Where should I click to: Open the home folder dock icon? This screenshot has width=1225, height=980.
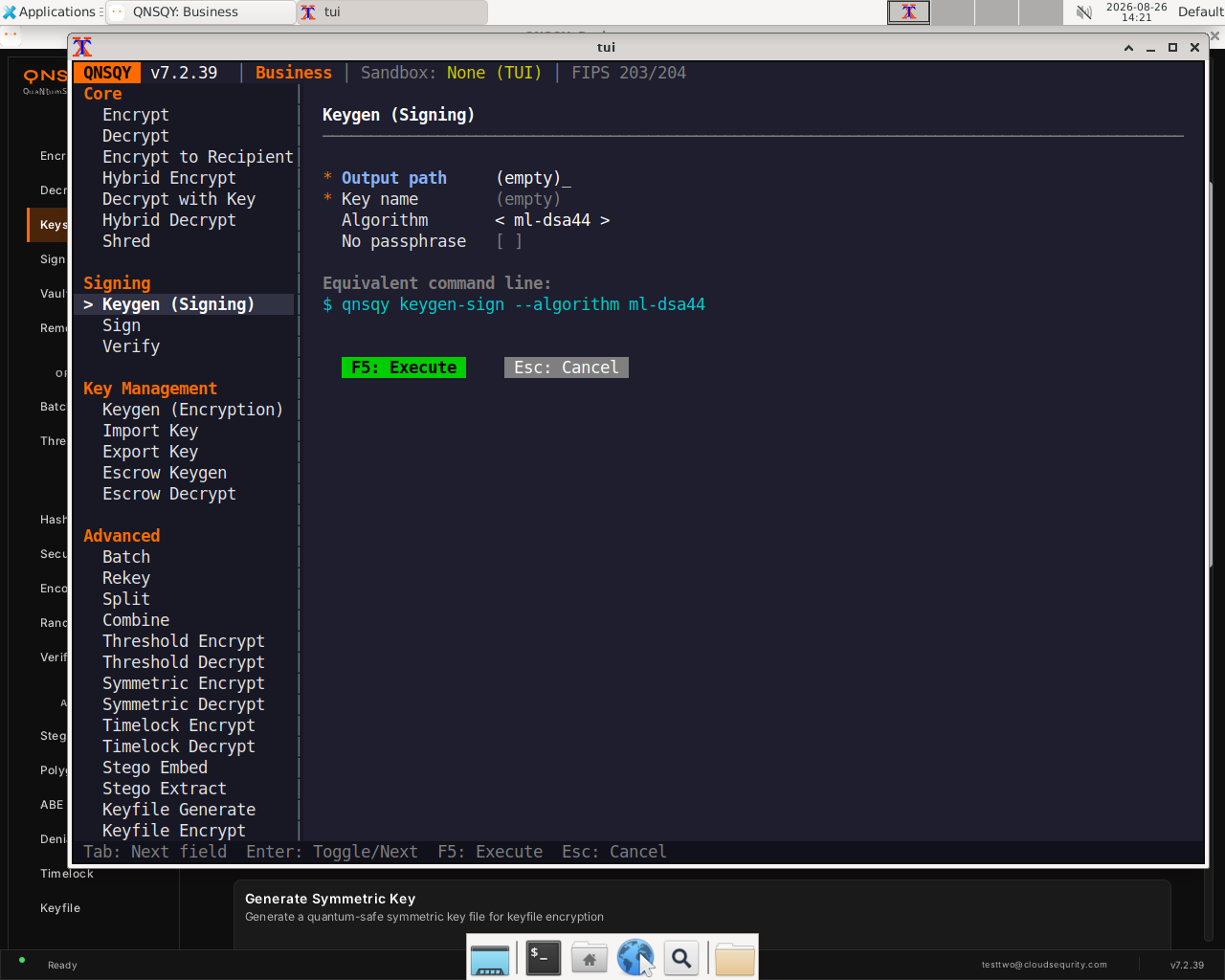click(590, 958)
